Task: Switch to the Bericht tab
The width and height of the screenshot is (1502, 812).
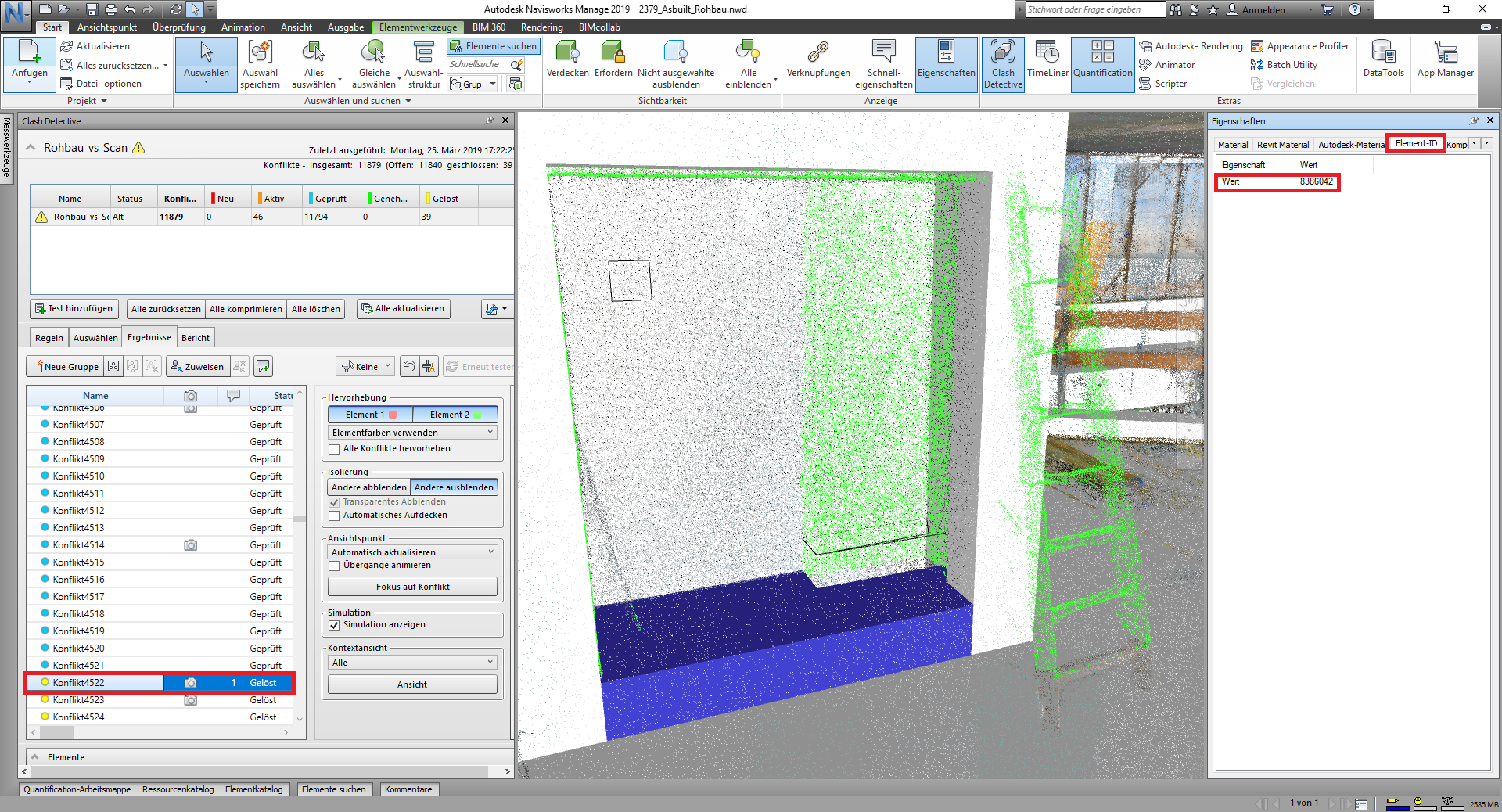Action: tap(195, 338)
